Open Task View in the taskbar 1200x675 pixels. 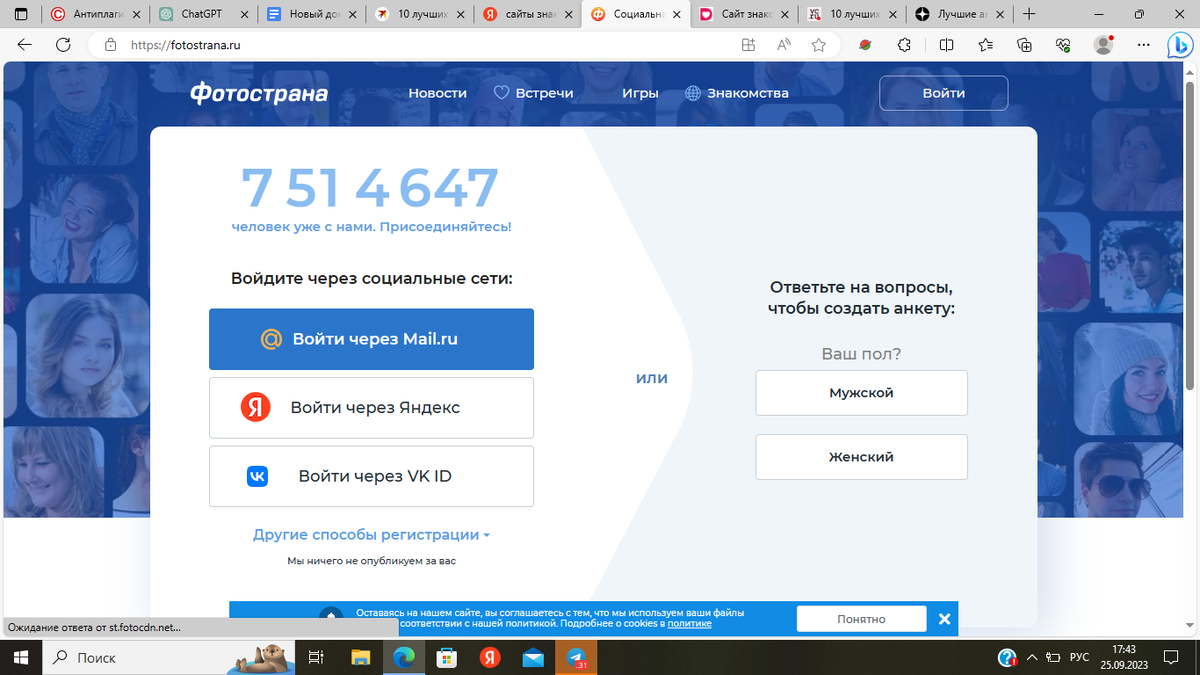[x=314, y=657]
